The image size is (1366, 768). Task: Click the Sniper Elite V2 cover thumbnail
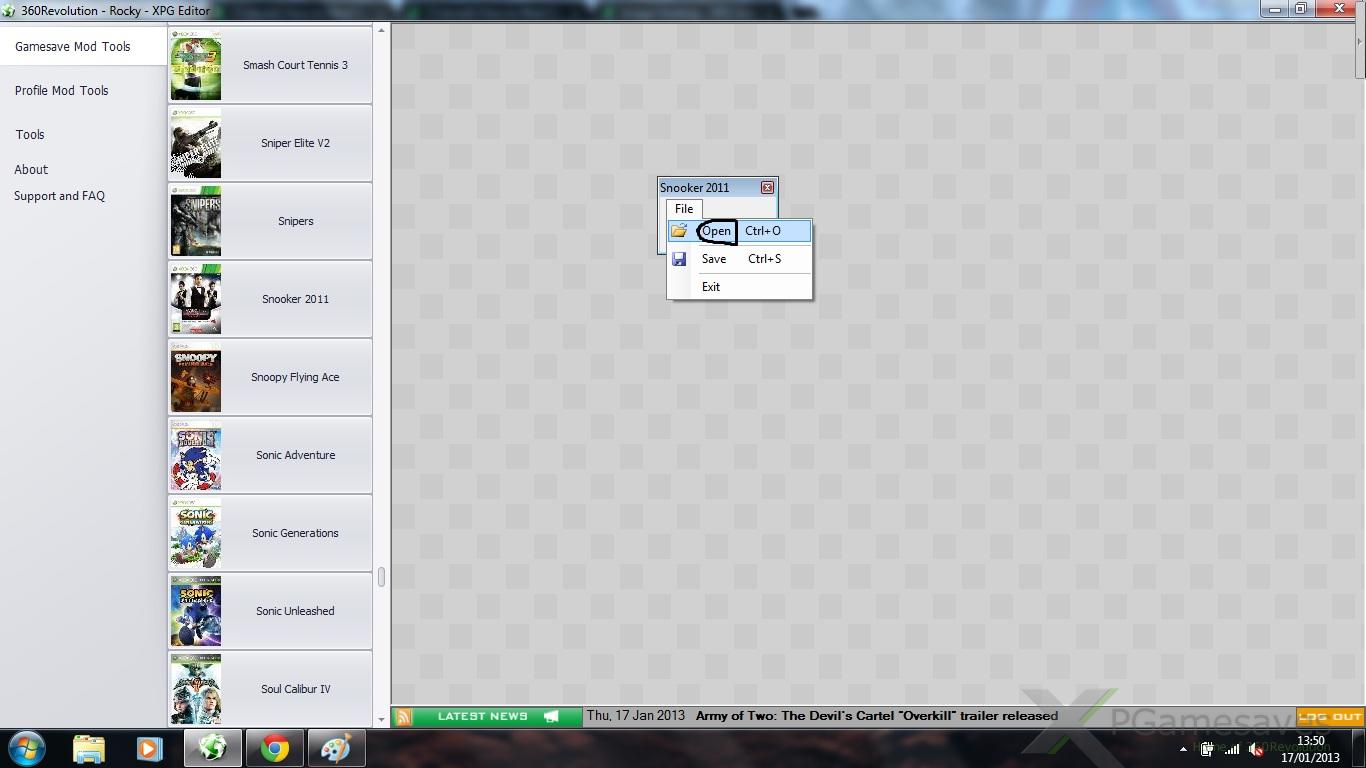click(196, 144)
